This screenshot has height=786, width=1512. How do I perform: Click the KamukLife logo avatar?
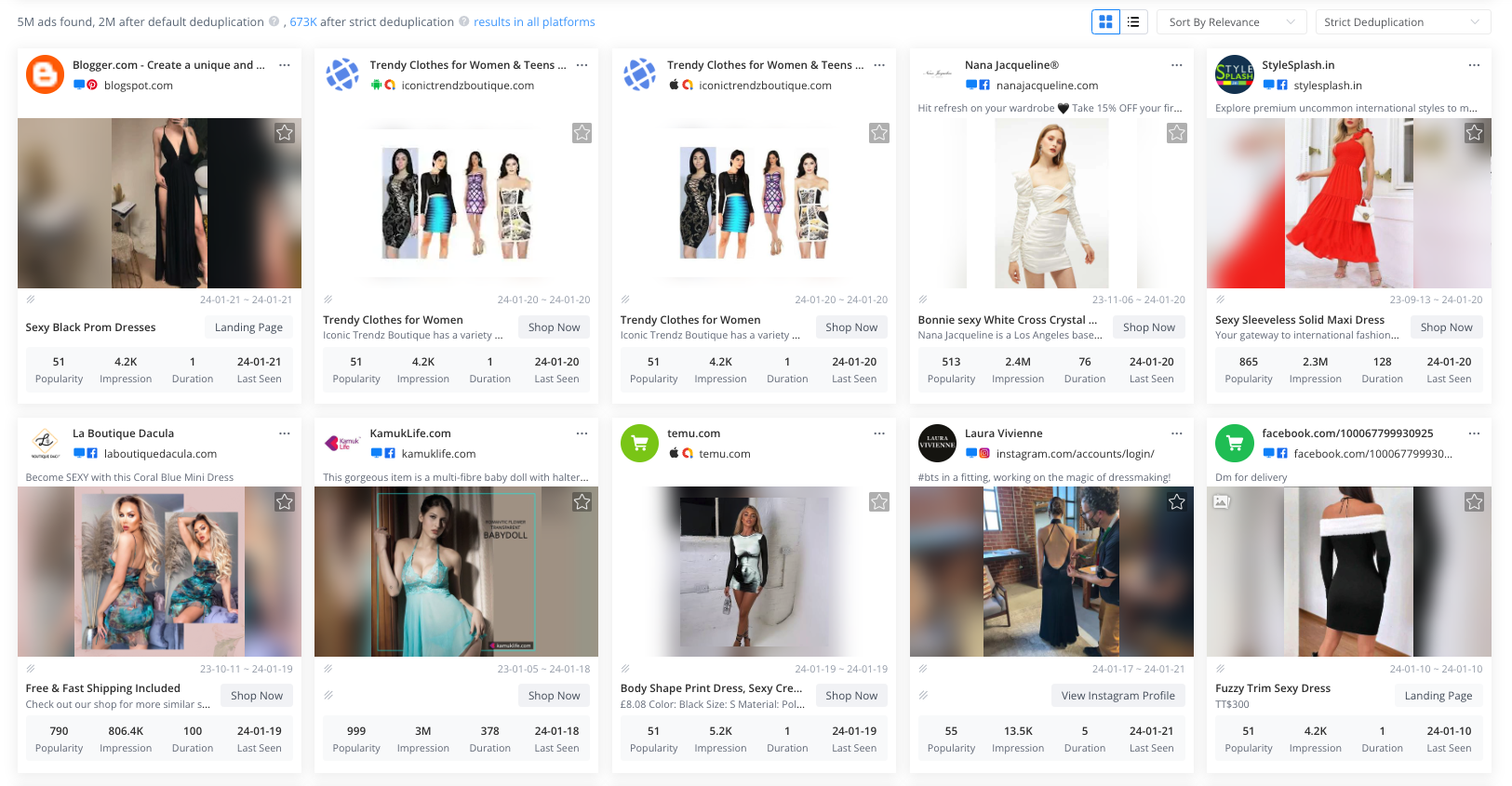pyautogui.click(x=342, y=444)
